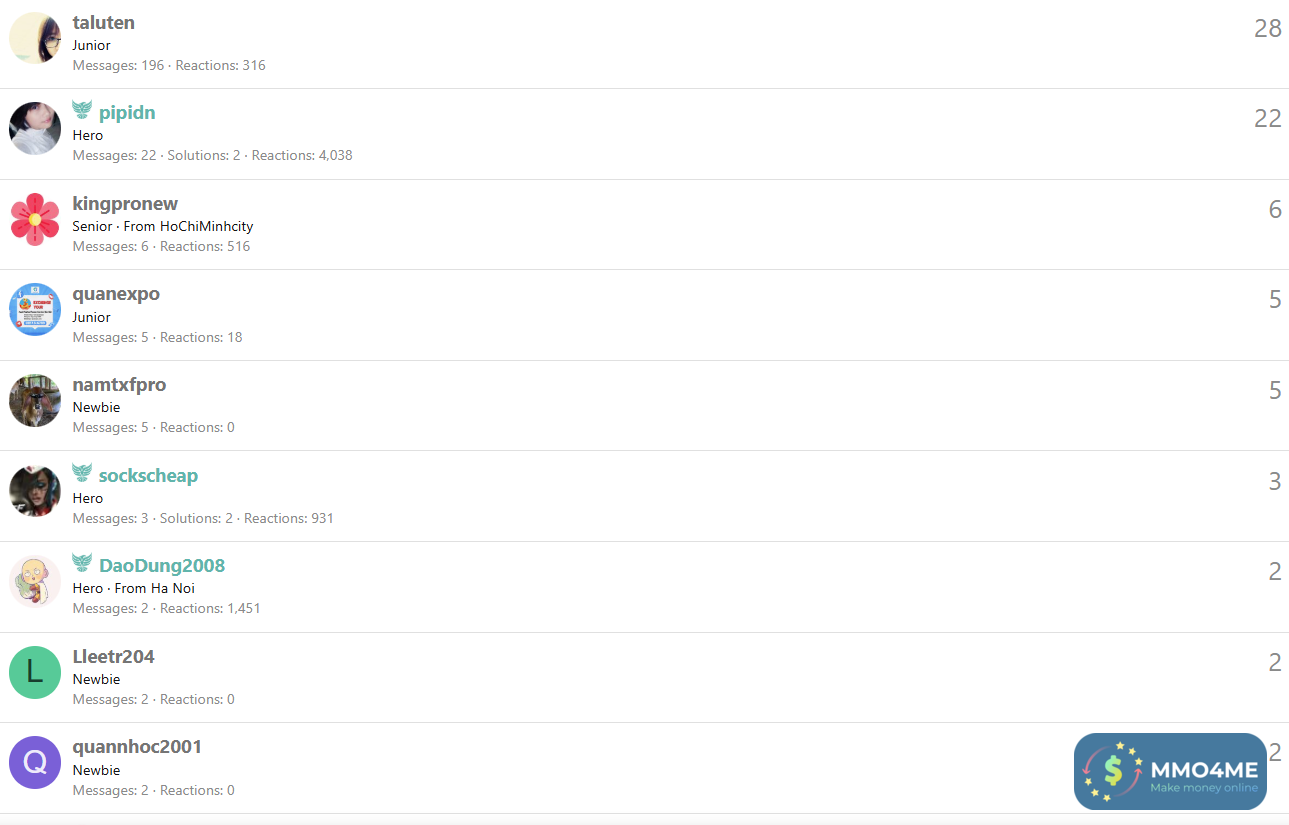Viewport: 1289px width, 825px height.
Task: Click taluten's profile avatar
Action: tap(35, 38)
